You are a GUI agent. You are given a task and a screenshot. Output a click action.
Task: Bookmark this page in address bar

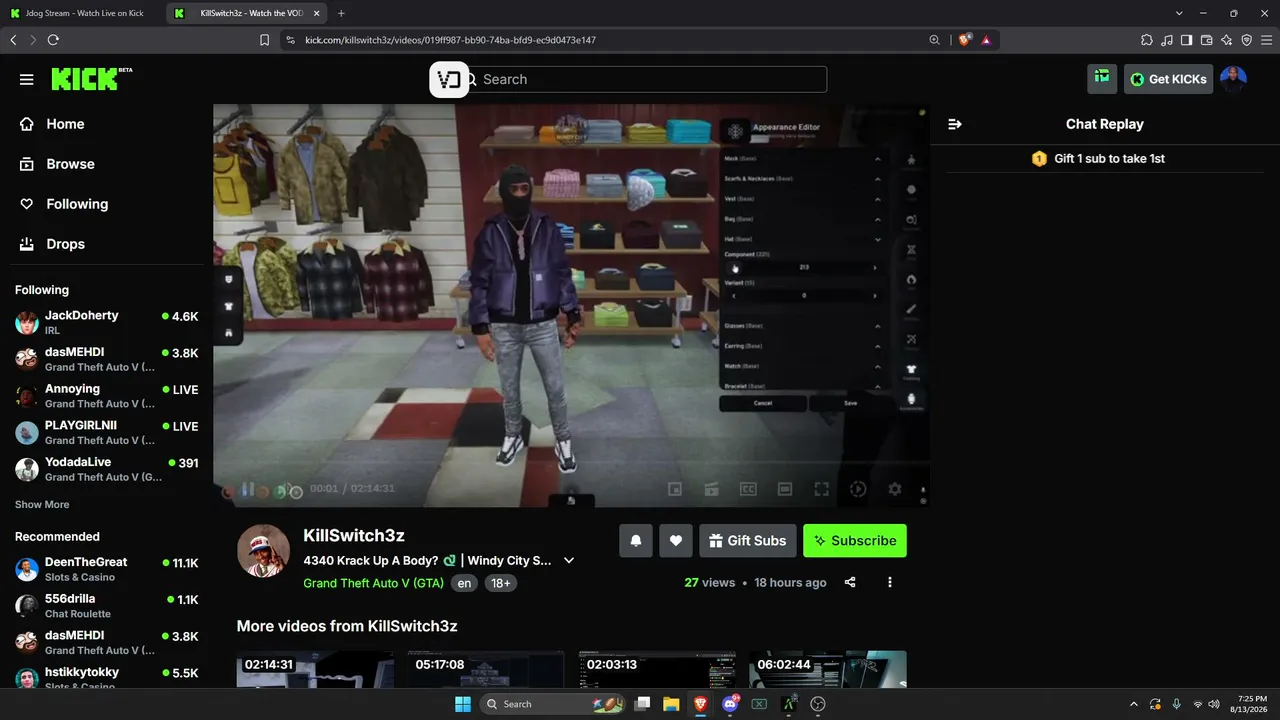(265, 40)
